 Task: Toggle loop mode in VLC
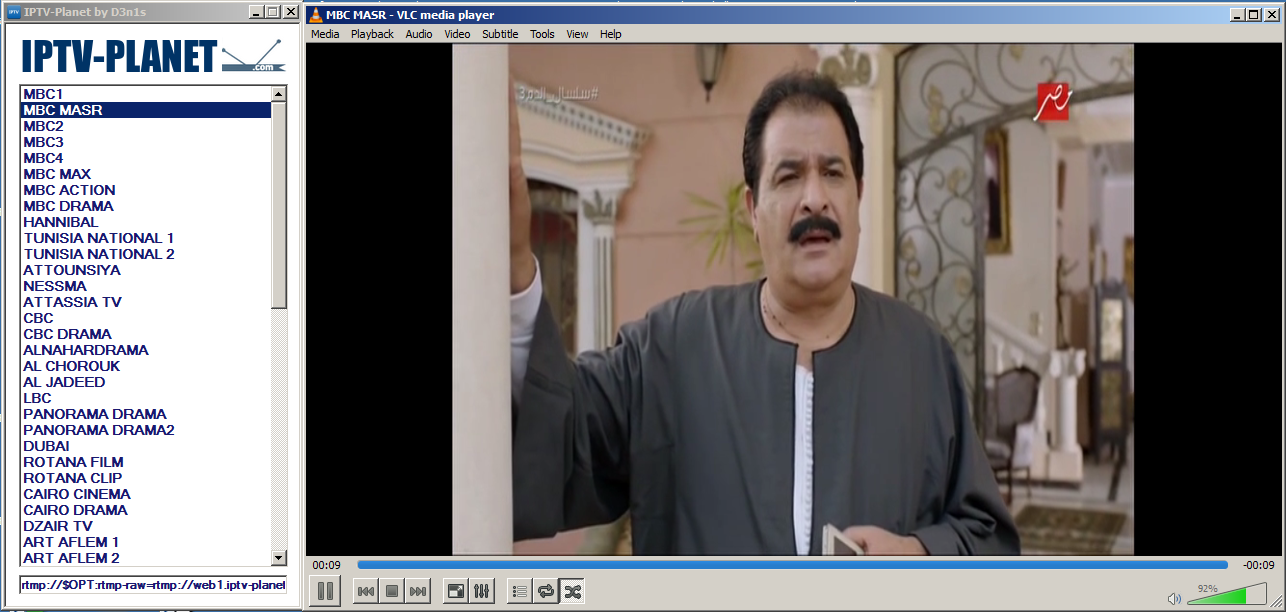point(546,591)
